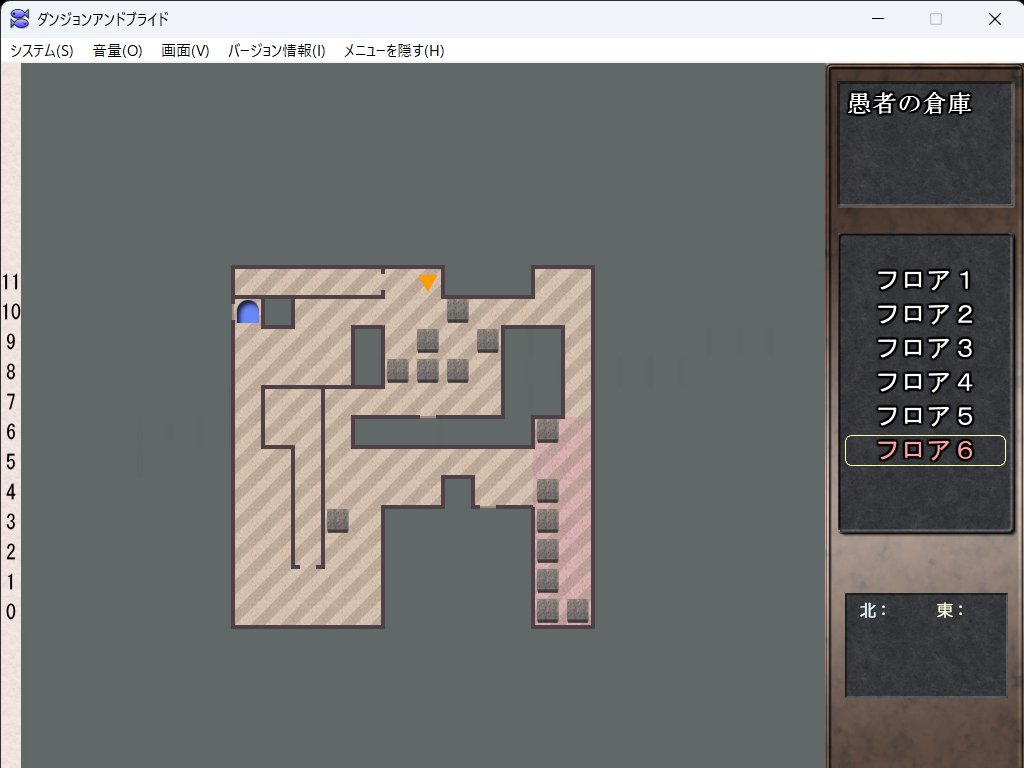Open the システム(S) menu

coord(42,51)
